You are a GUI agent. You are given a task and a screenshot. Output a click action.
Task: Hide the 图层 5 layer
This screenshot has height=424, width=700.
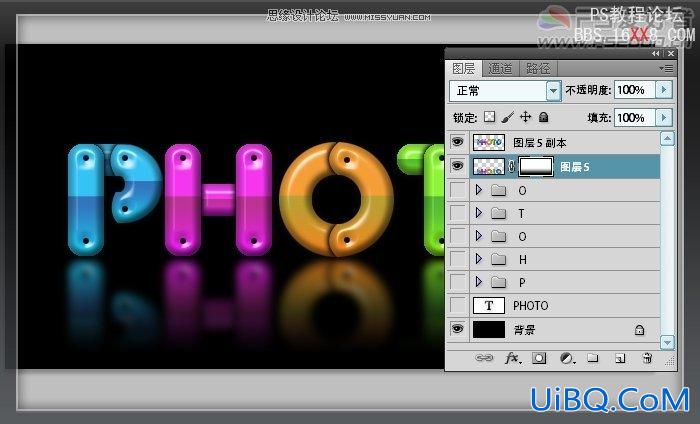click(x=458, y=166)
